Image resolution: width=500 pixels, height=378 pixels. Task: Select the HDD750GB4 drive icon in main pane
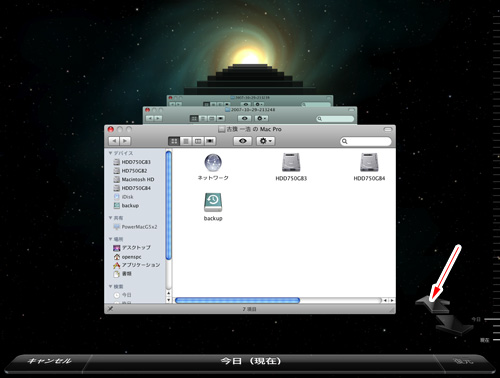tap(369, 163)
